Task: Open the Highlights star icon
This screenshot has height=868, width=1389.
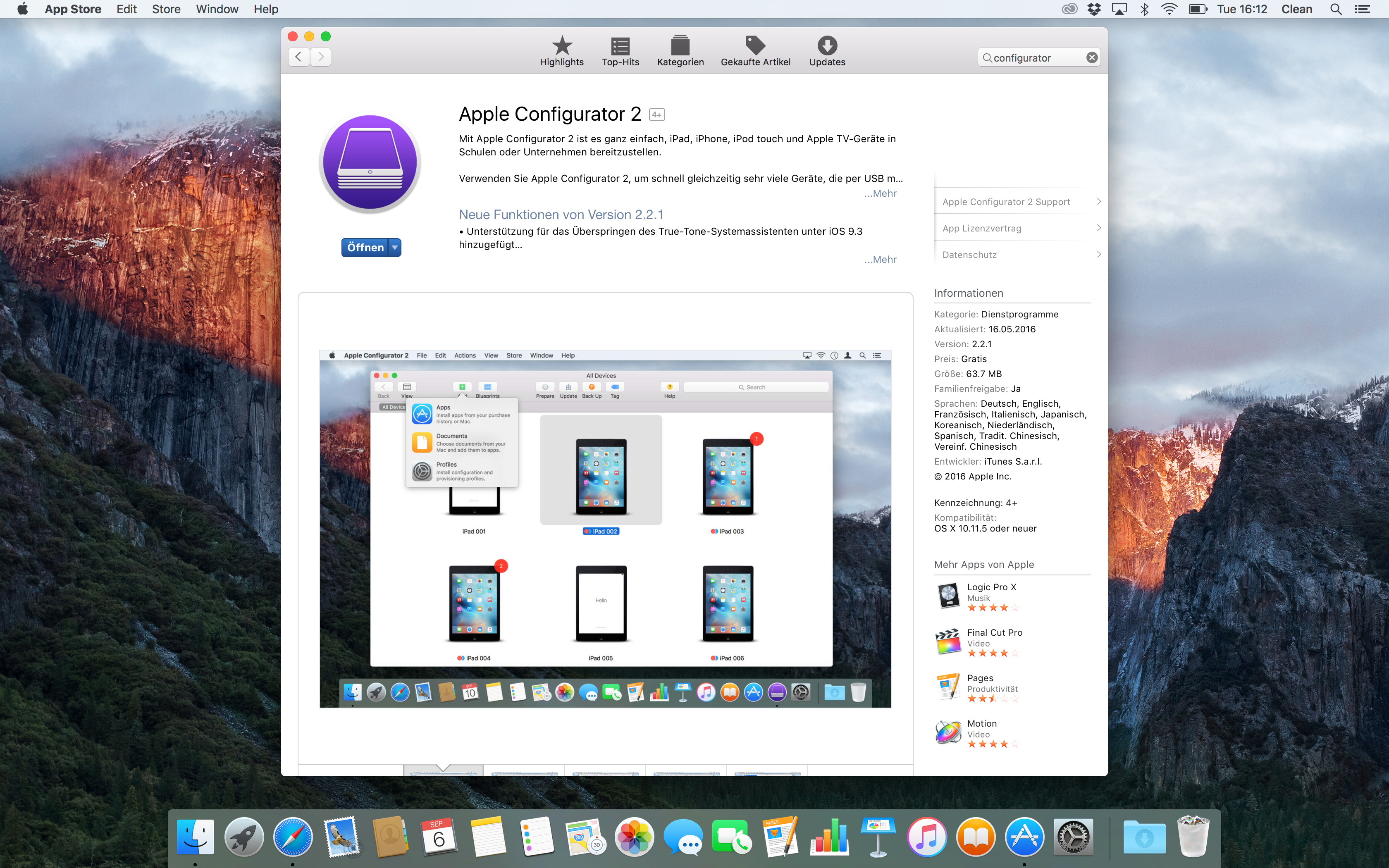Action: pos(561,45)
